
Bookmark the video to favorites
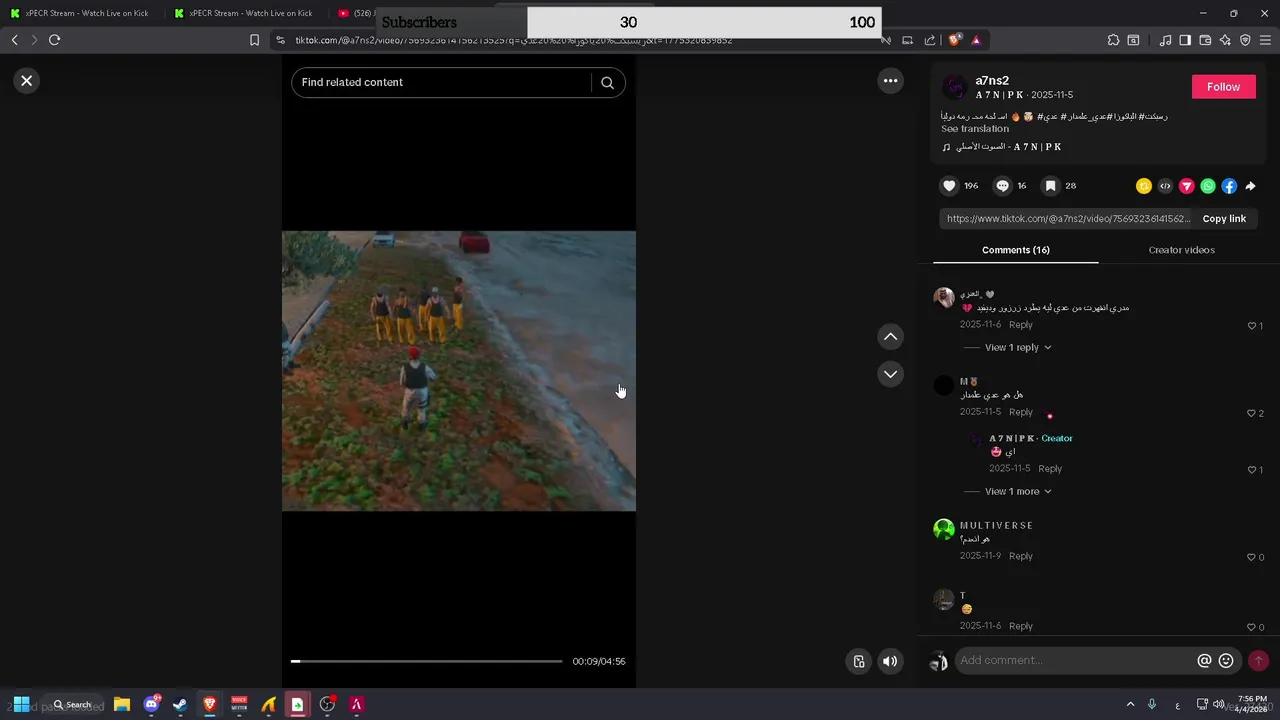[x=1051, y=186]
